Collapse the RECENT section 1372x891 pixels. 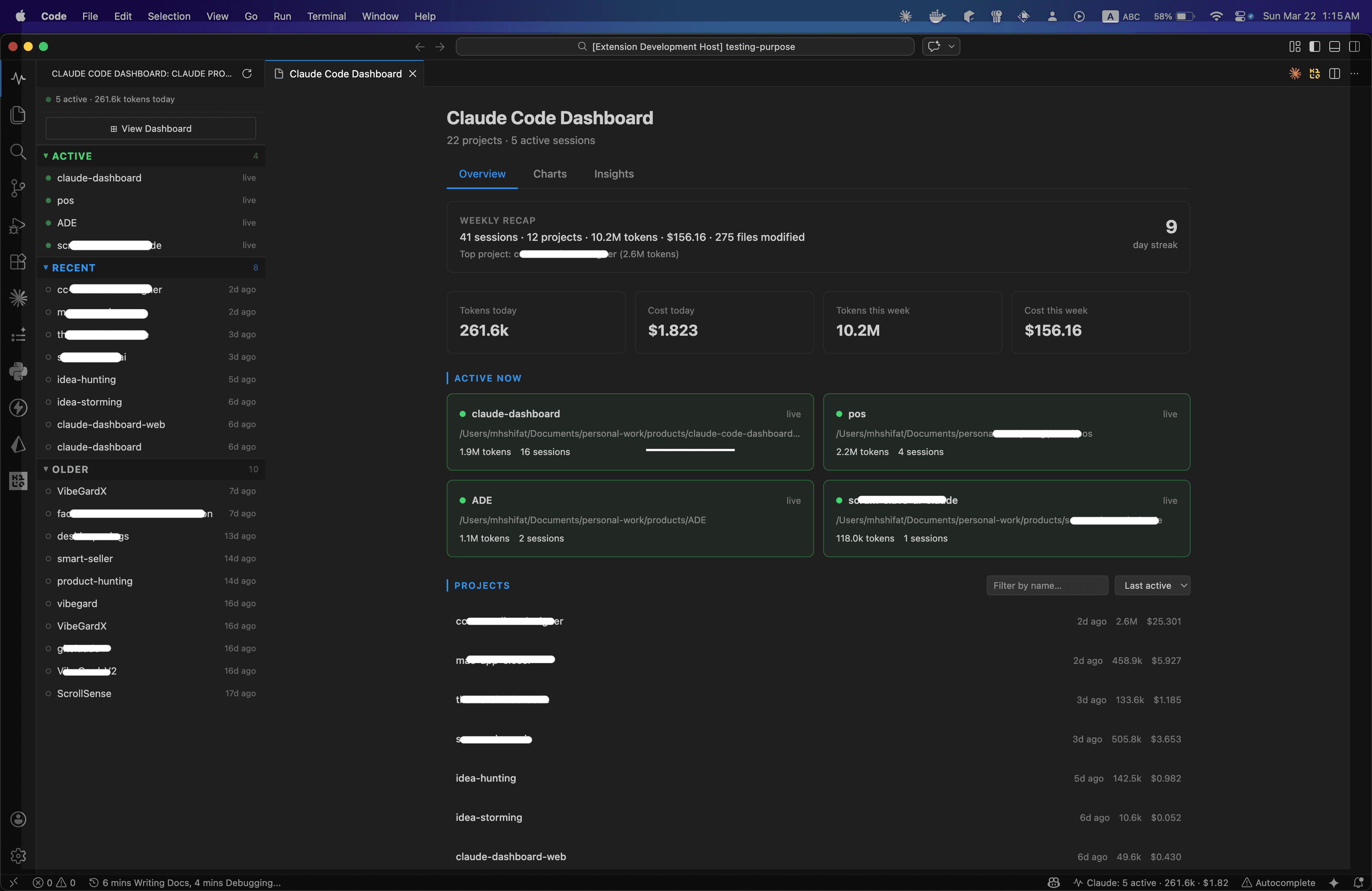[x=151, y=268]
